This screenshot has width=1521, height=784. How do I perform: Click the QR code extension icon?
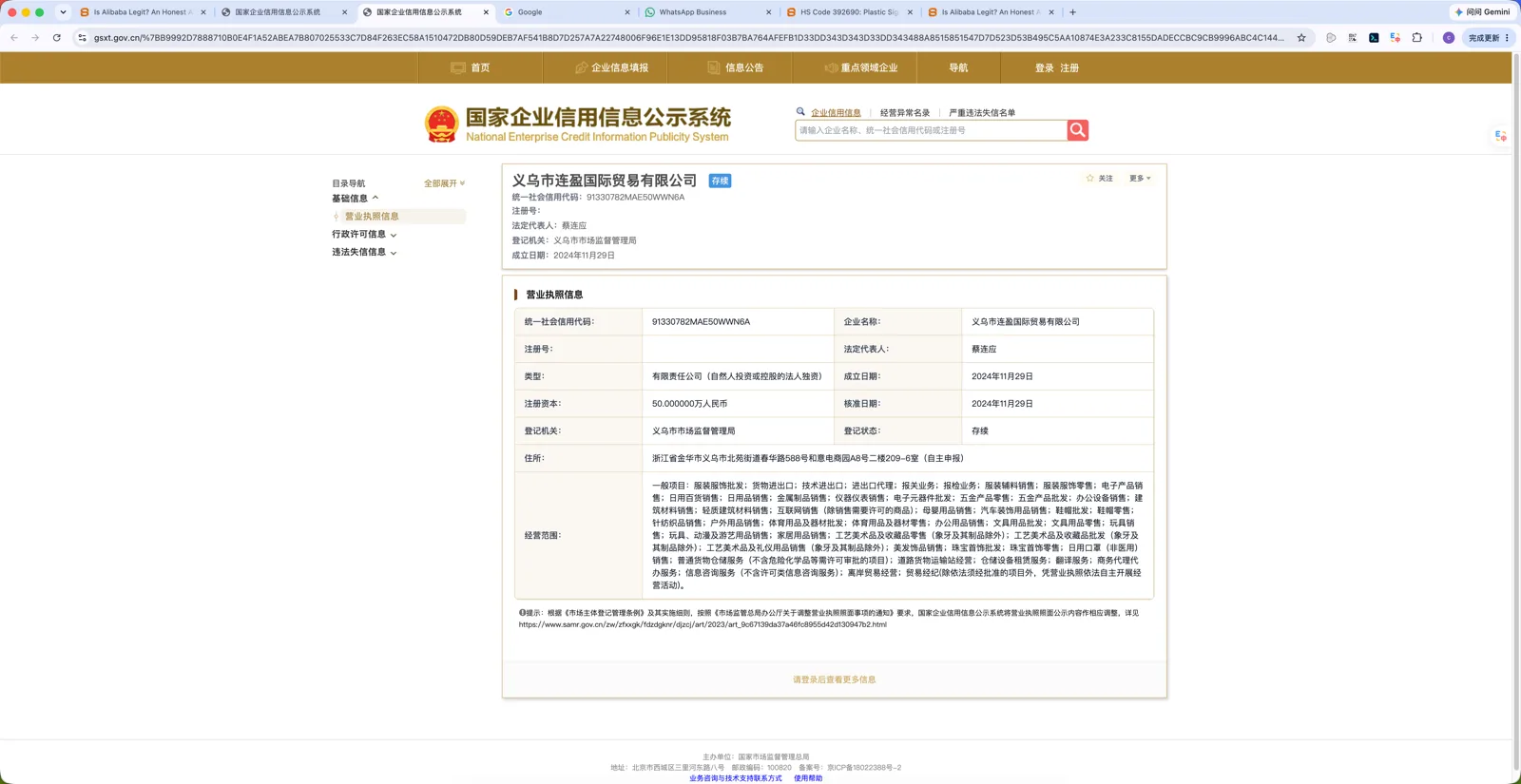coord(1353,38)
